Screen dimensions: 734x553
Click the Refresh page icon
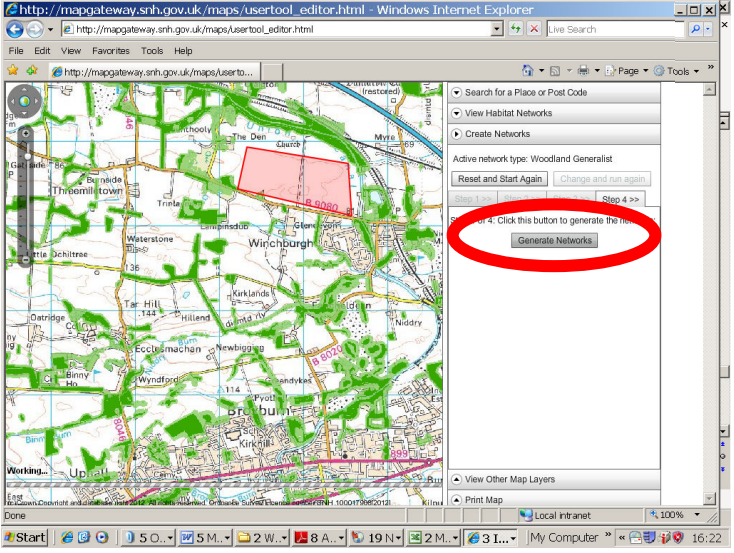point(515,29)
